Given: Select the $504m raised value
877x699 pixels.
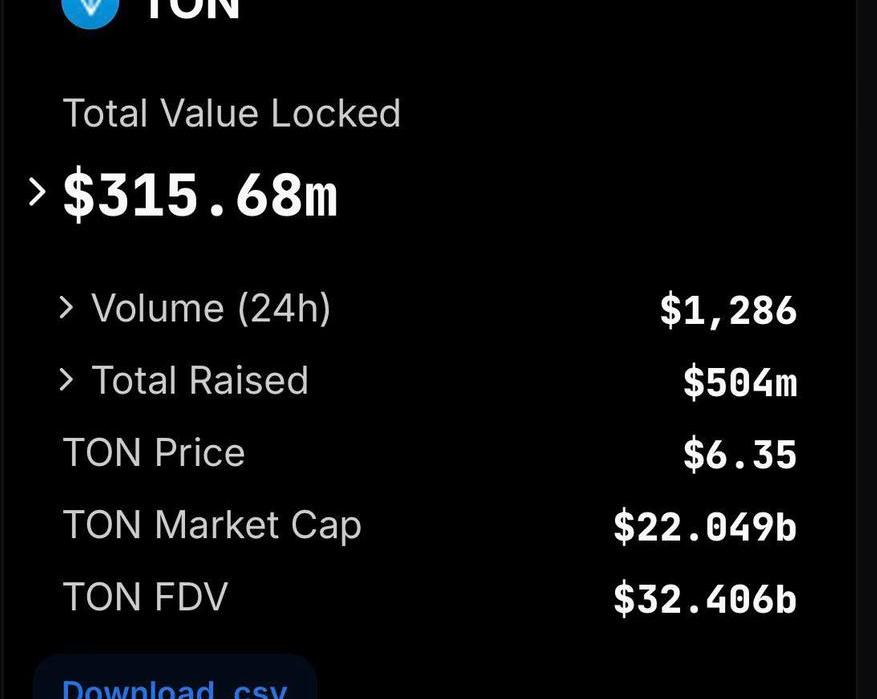Looking at the screenshot, I should coord(740,382).
